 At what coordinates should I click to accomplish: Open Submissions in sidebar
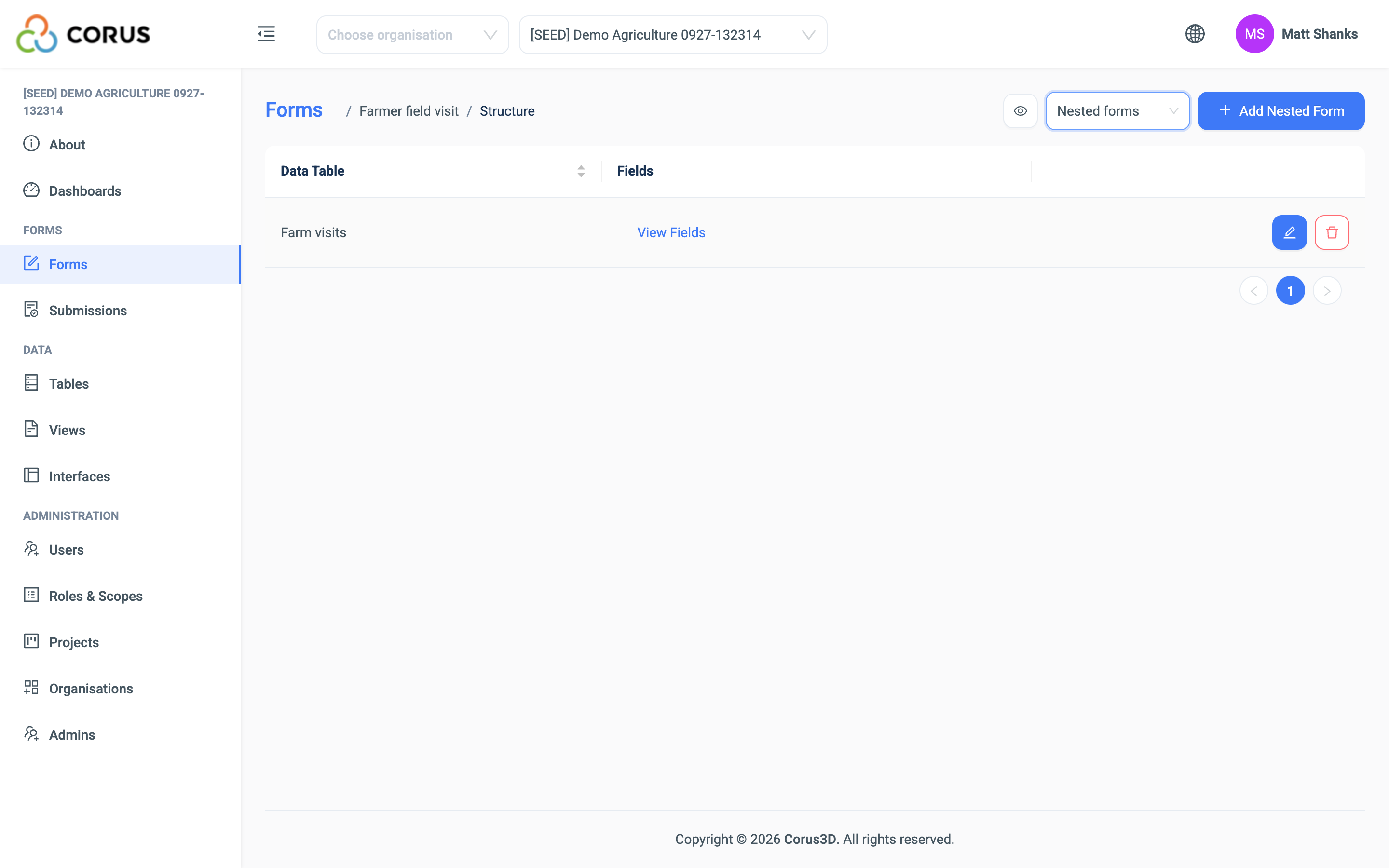(121, 311)
